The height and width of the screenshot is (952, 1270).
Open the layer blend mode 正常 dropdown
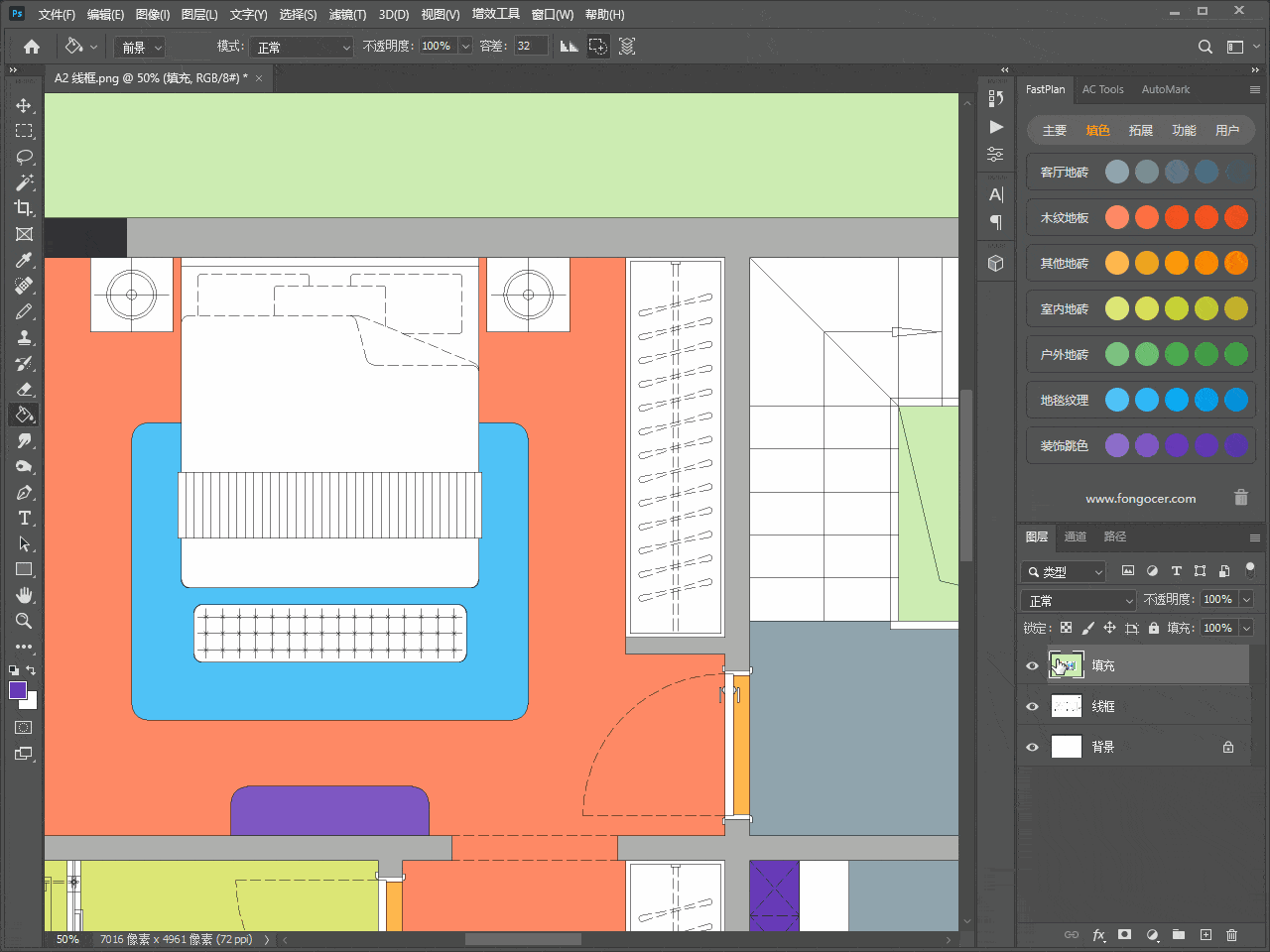pyautogui.click(x=1078, y=600)
